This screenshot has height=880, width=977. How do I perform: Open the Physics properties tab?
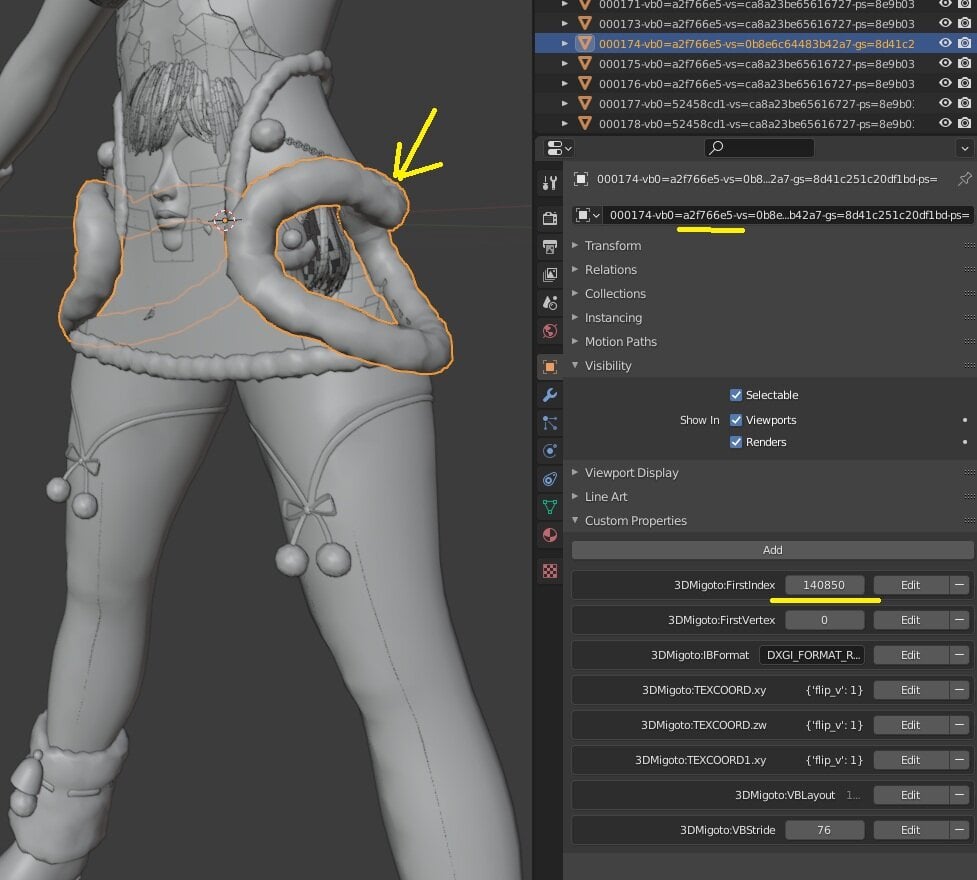coord(550,451)
